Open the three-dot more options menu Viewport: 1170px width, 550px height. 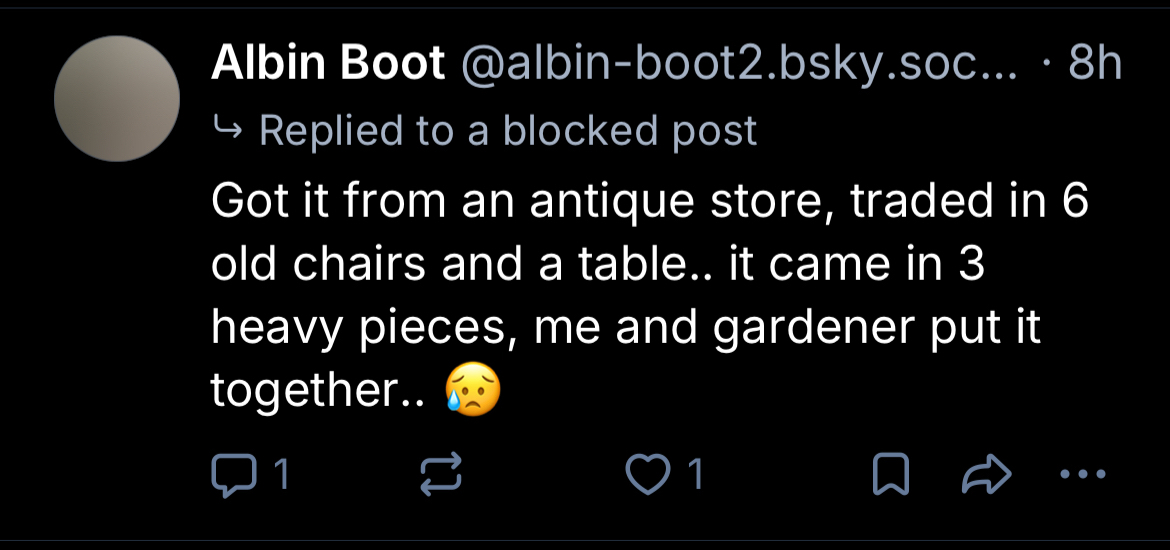(1082, 475)
